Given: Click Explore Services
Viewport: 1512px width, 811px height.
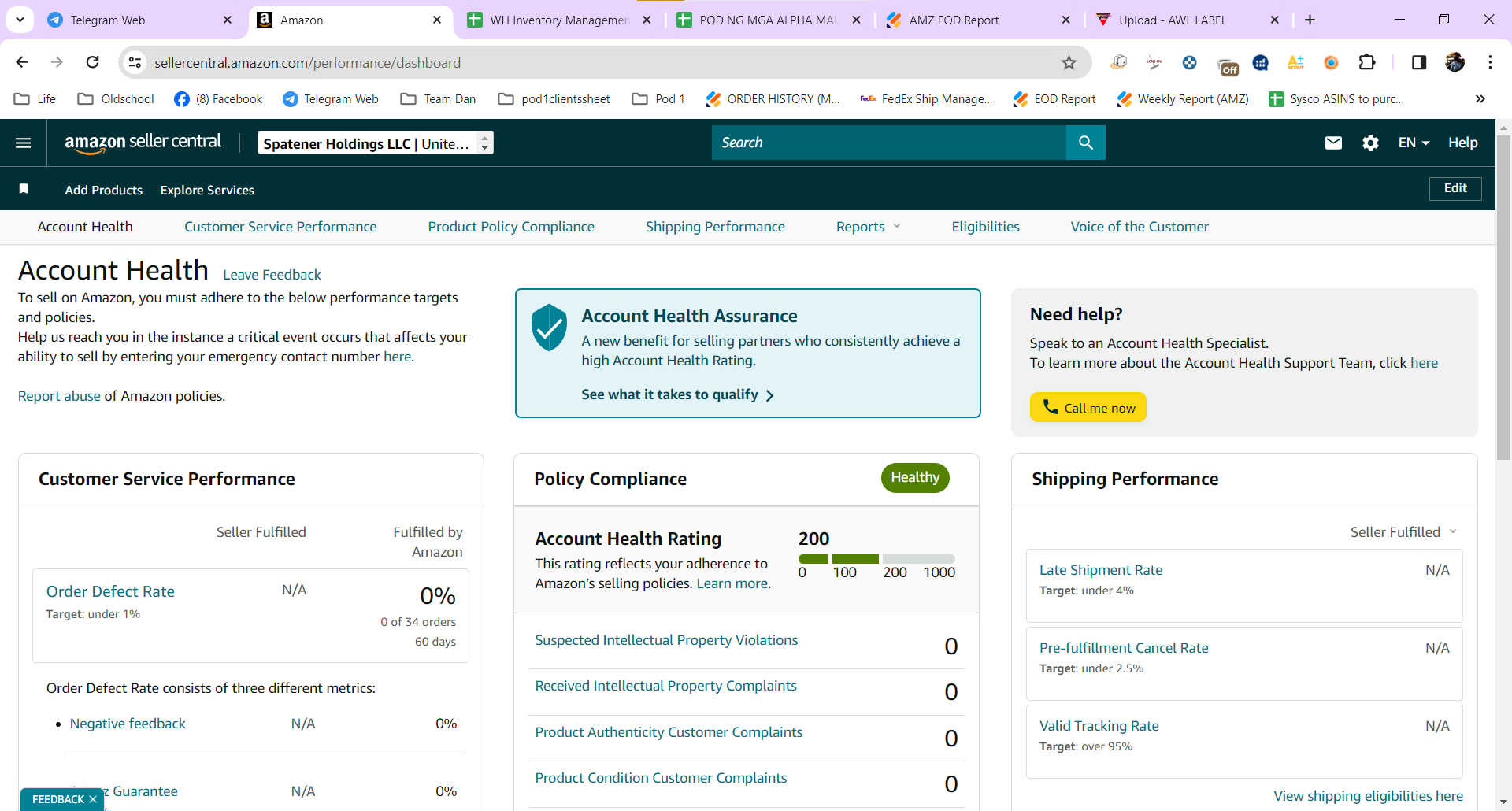Looking at the screenshot, I should pos(207,190).
